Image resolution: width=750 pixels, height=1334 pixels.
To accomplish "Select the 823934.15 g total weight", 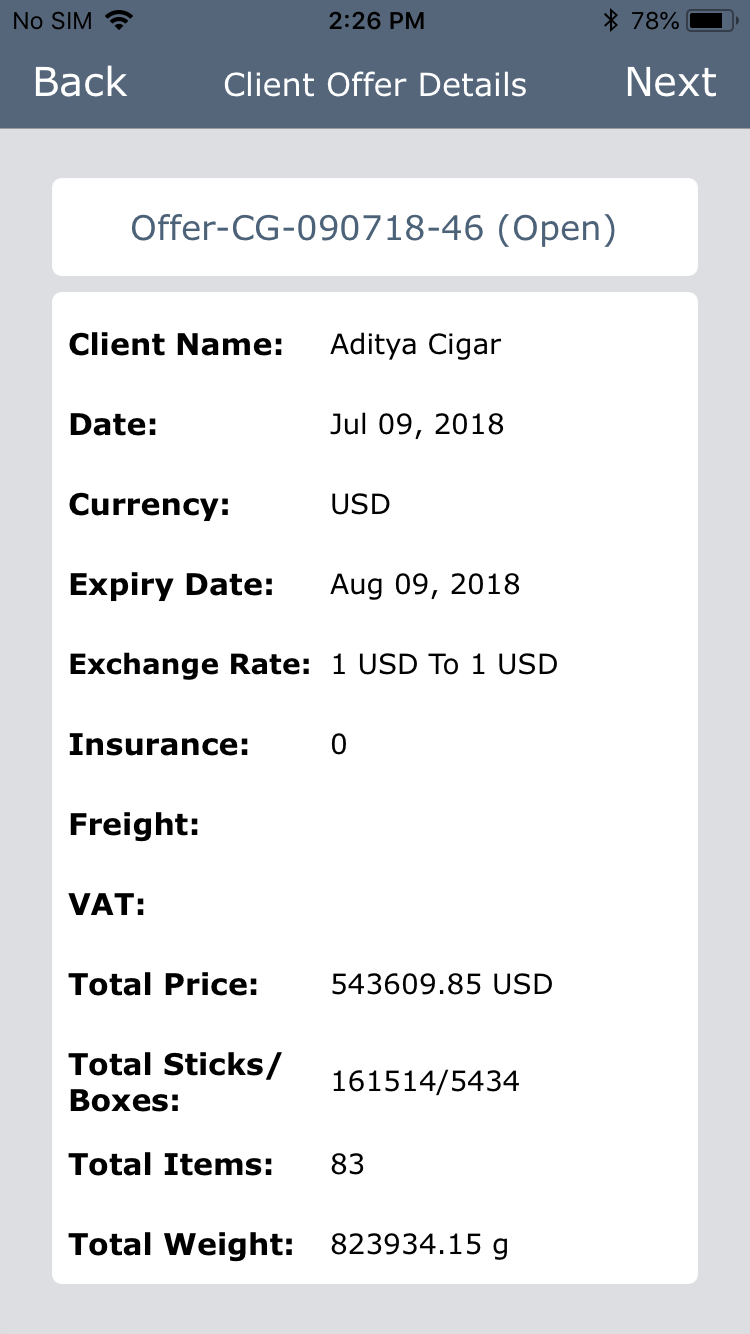I will (419, 1245).
